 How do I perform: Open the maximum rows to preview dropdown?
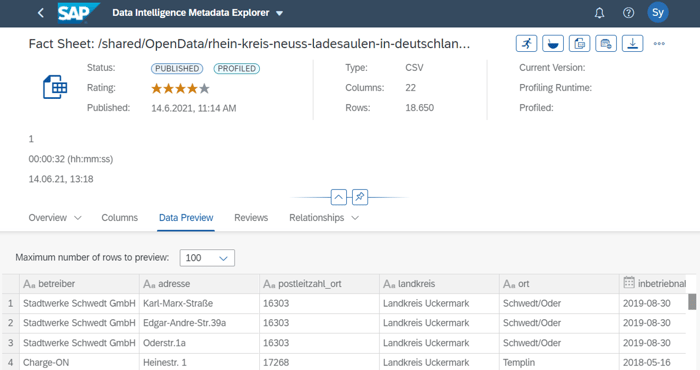207,258
